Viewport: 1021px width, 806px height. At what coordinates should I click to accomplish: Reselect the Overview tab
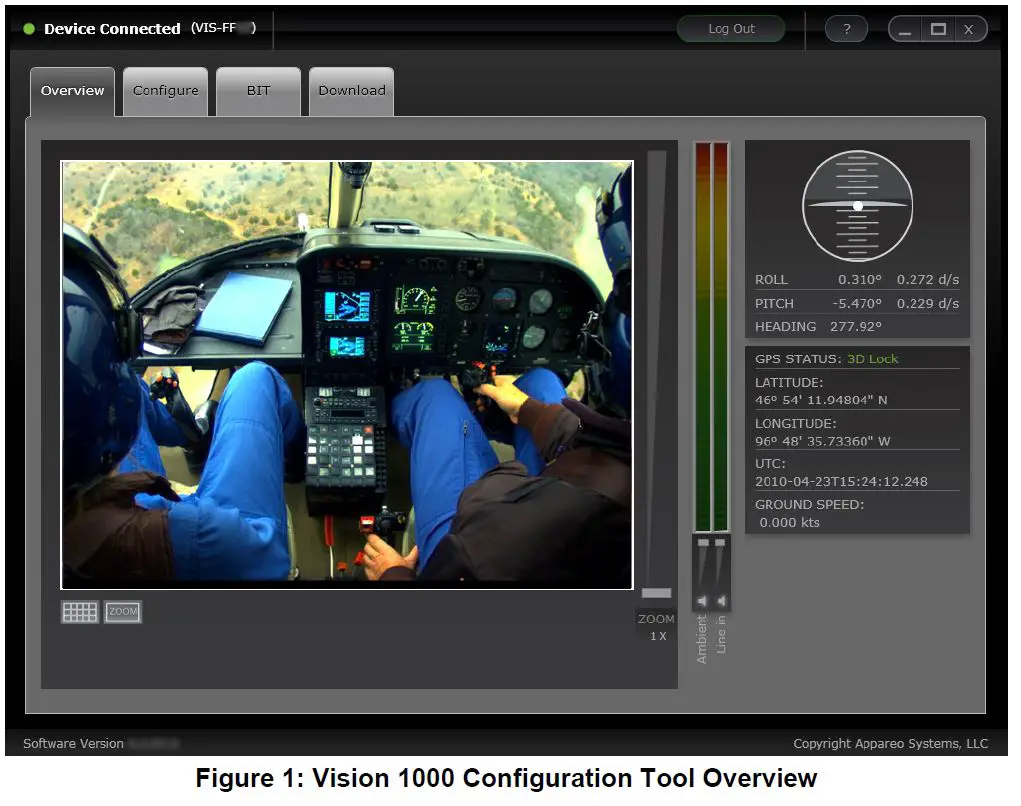72,90
